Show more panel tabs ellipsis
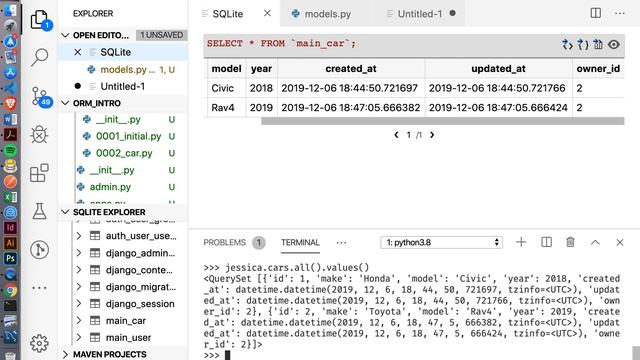This screenshot has width=640, height=360. click(x=341, y=243)
